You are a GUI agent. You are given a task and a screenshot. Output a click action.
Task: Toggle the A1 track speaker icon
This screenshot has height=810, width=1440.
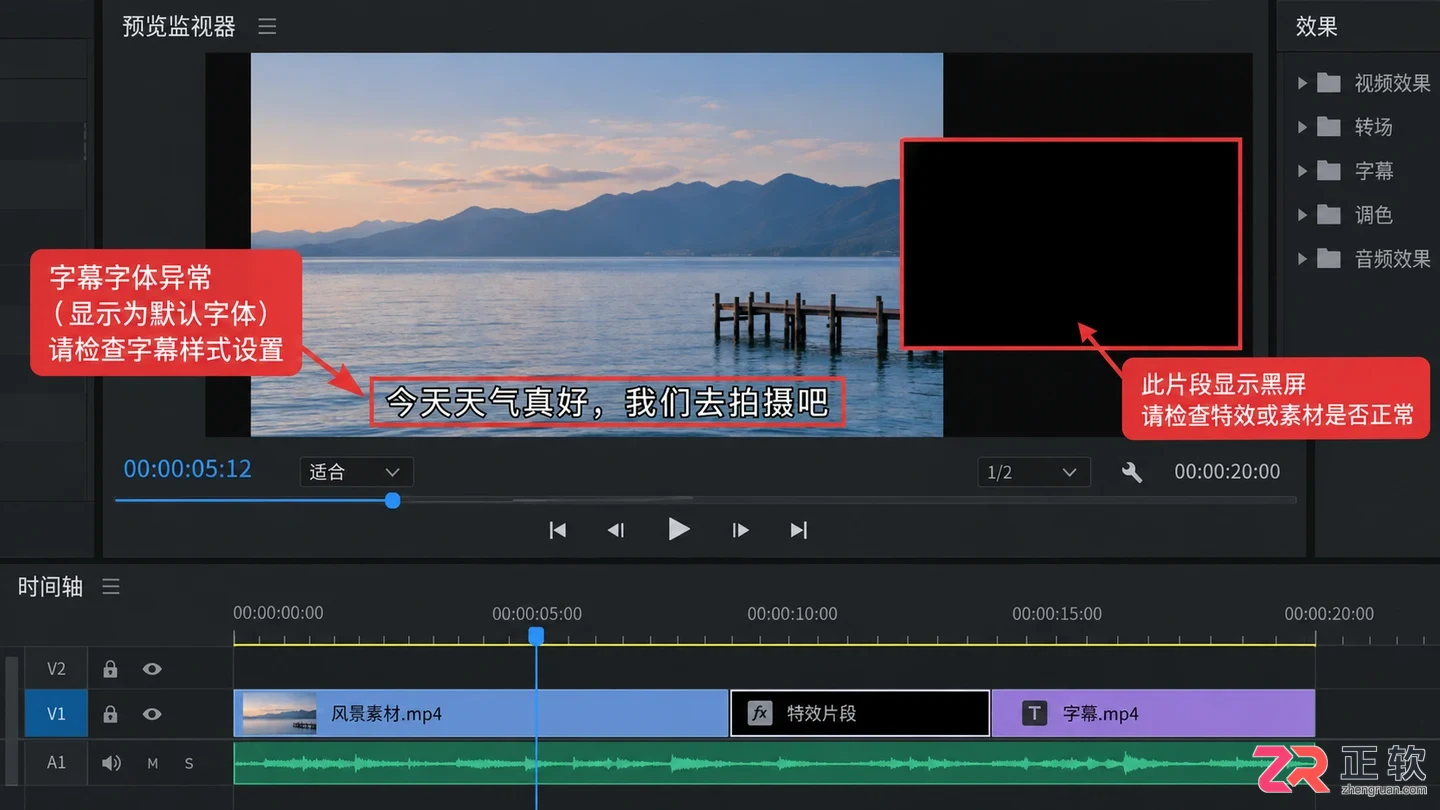[111, 763]
